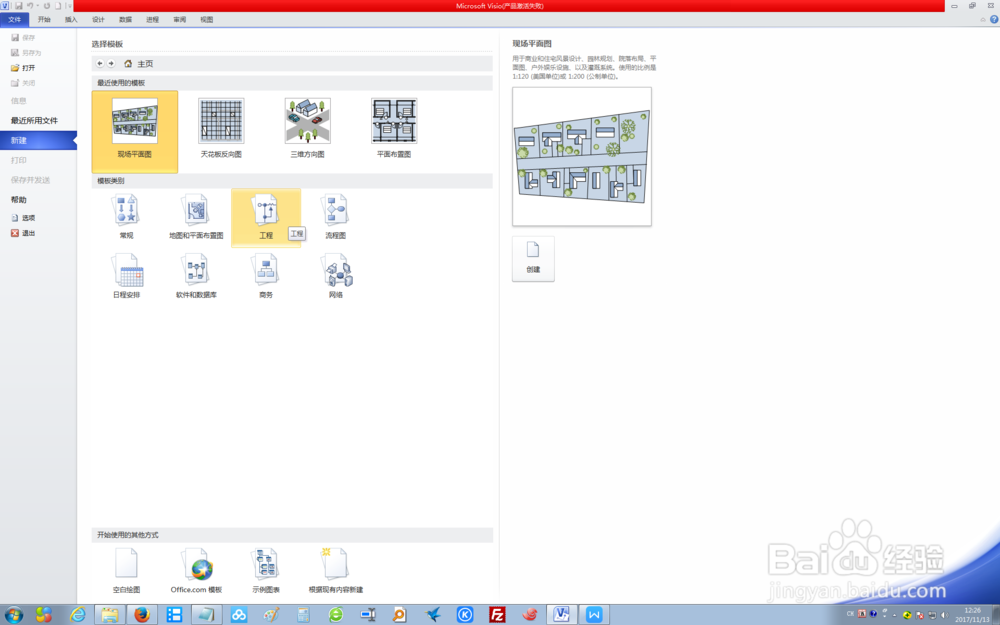
Task: Open the 商务 template category
Action: [x=266, y=276]
